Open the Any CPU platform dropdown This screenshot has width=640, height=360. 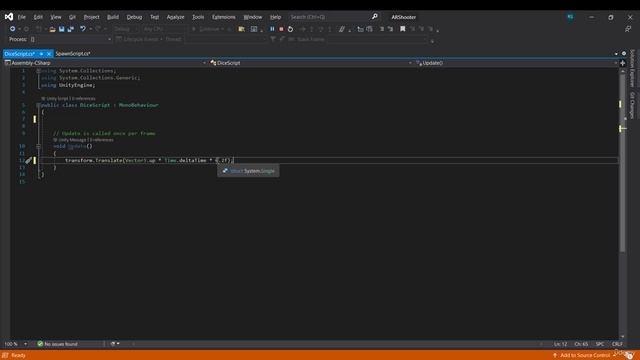click(163, 29)
